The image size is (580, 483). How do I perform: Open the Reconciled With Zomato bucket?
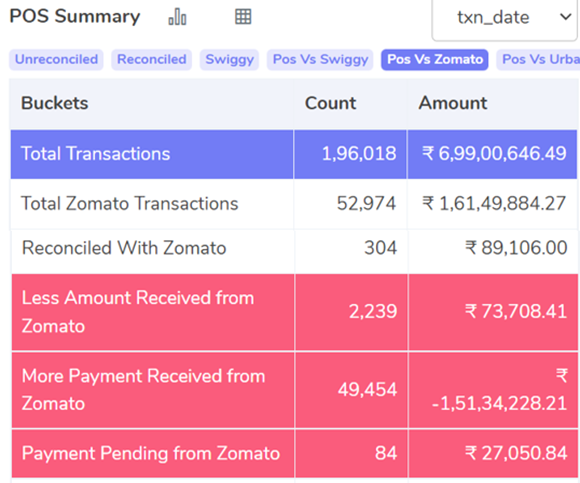click(294, 248)
